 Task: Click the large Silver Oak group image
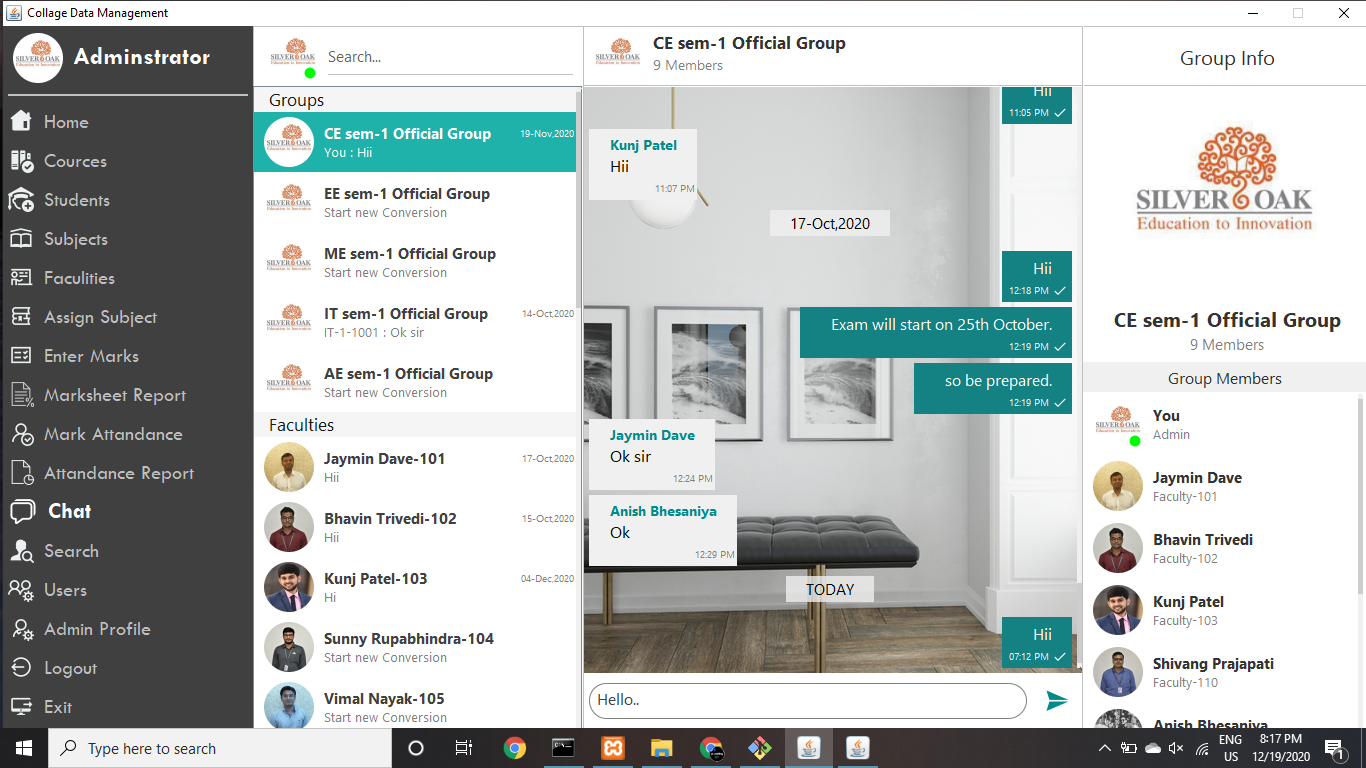(x=1224, y=179)
